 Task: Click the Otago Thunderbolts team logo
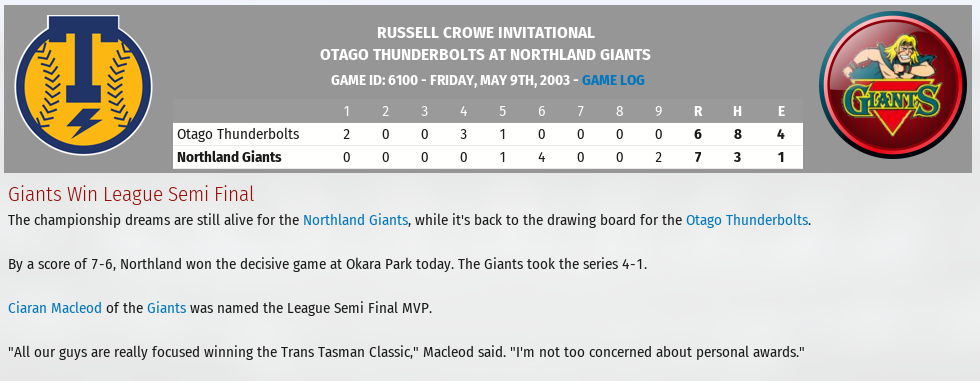pyautogui.click(x=83, y=85)
